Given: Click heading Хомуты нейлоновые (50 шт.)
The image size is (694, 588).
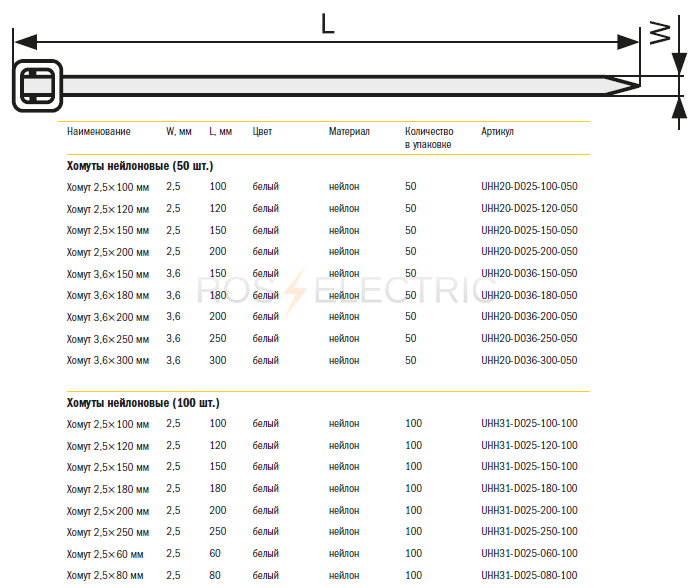Looking at the screenshot, I should click(x=140, y=166).
